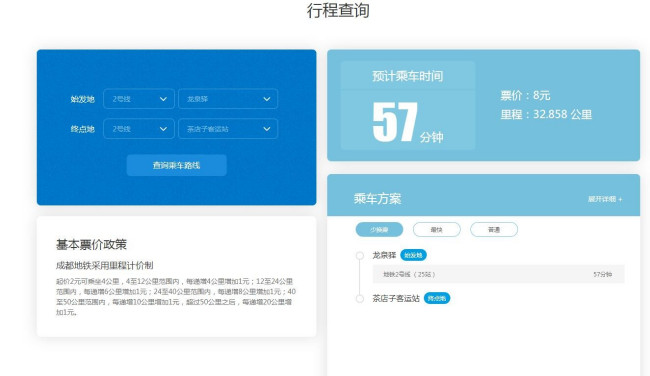Click the route node circle beside 龙泉驿
The image size is (650, 376).
click(360, 255)
